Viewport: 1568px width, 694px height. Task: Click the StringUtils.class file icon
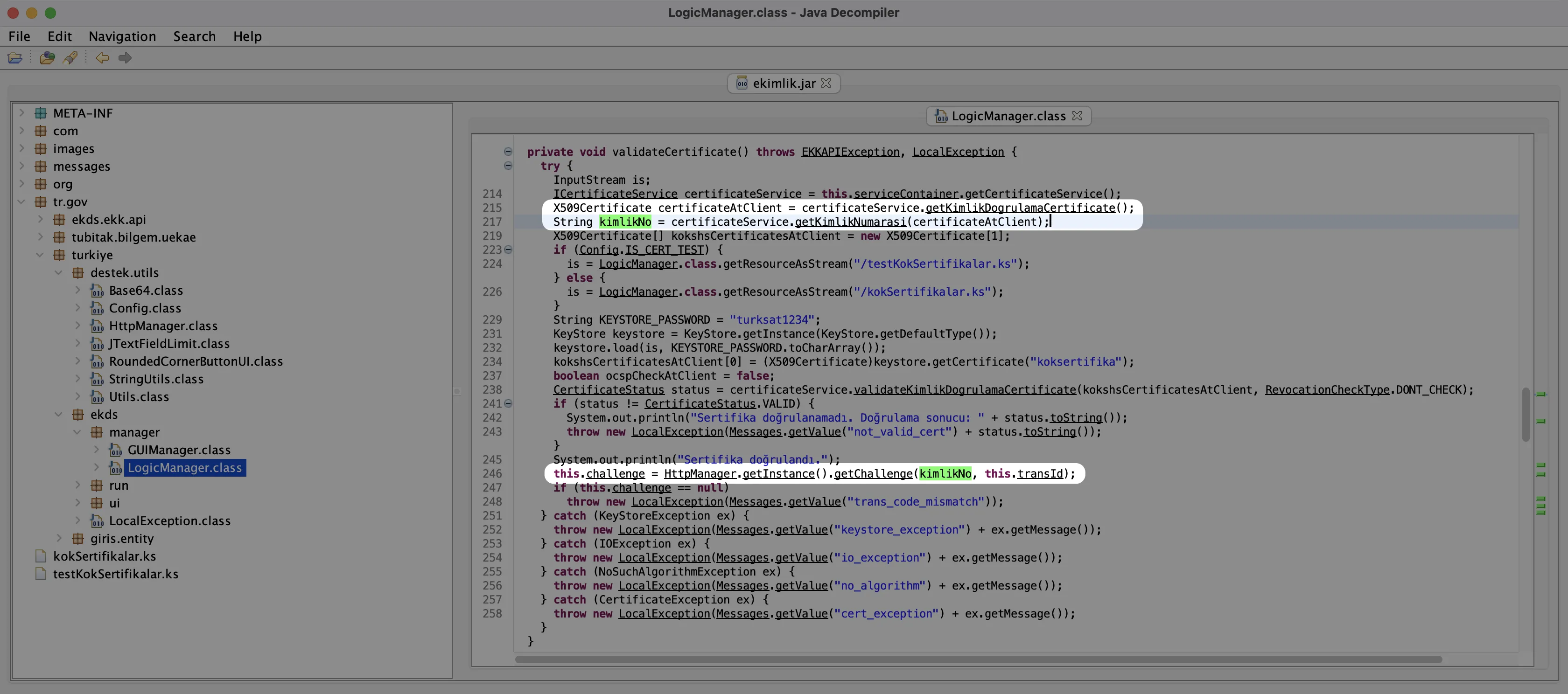97,379
